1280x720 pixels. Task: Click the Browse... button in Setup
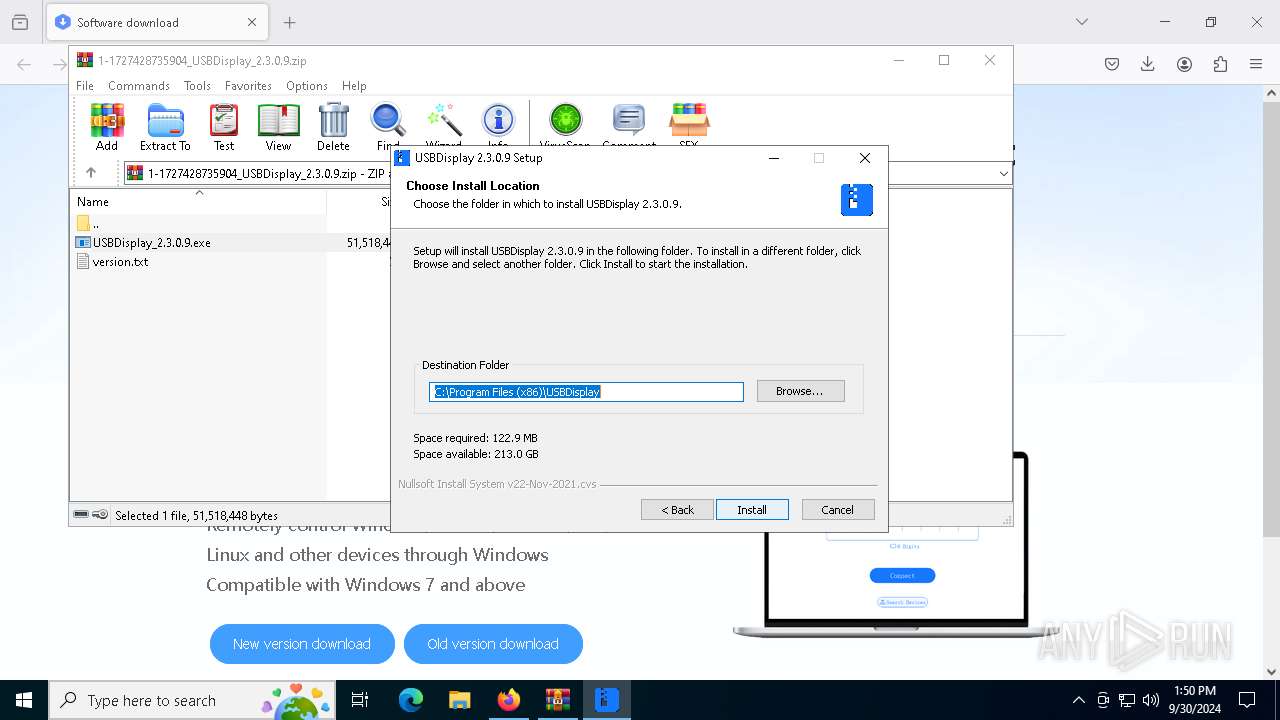(800, 391)
